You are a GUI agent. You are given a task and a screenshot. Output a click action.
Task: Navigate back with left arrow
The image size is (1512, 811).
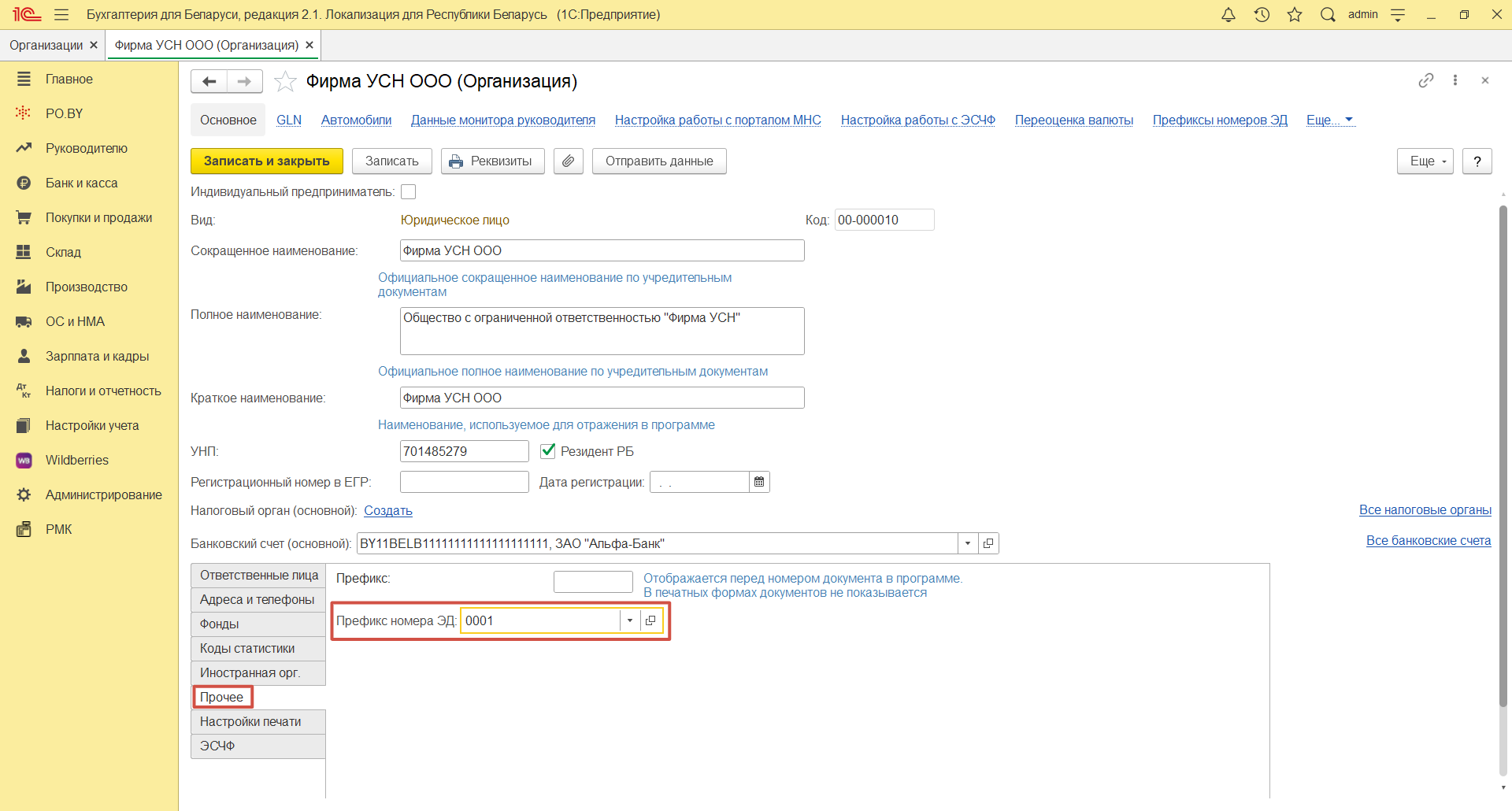(x=209, y=82)
